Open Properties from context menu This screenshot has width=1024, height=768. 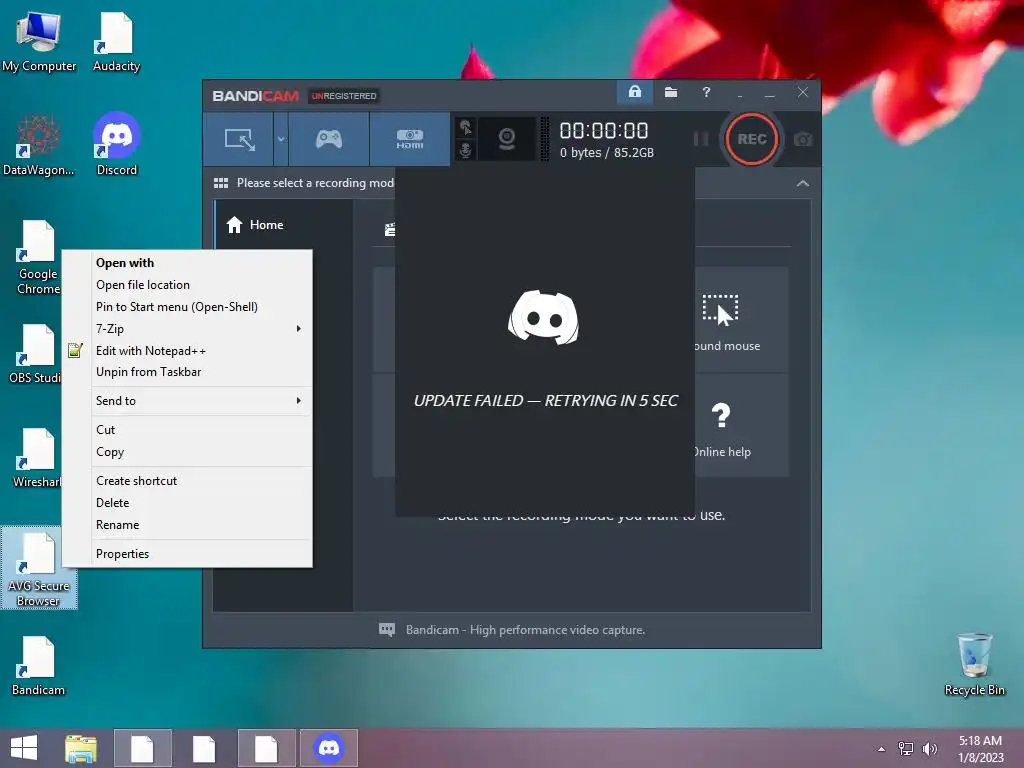pos(187,554)
